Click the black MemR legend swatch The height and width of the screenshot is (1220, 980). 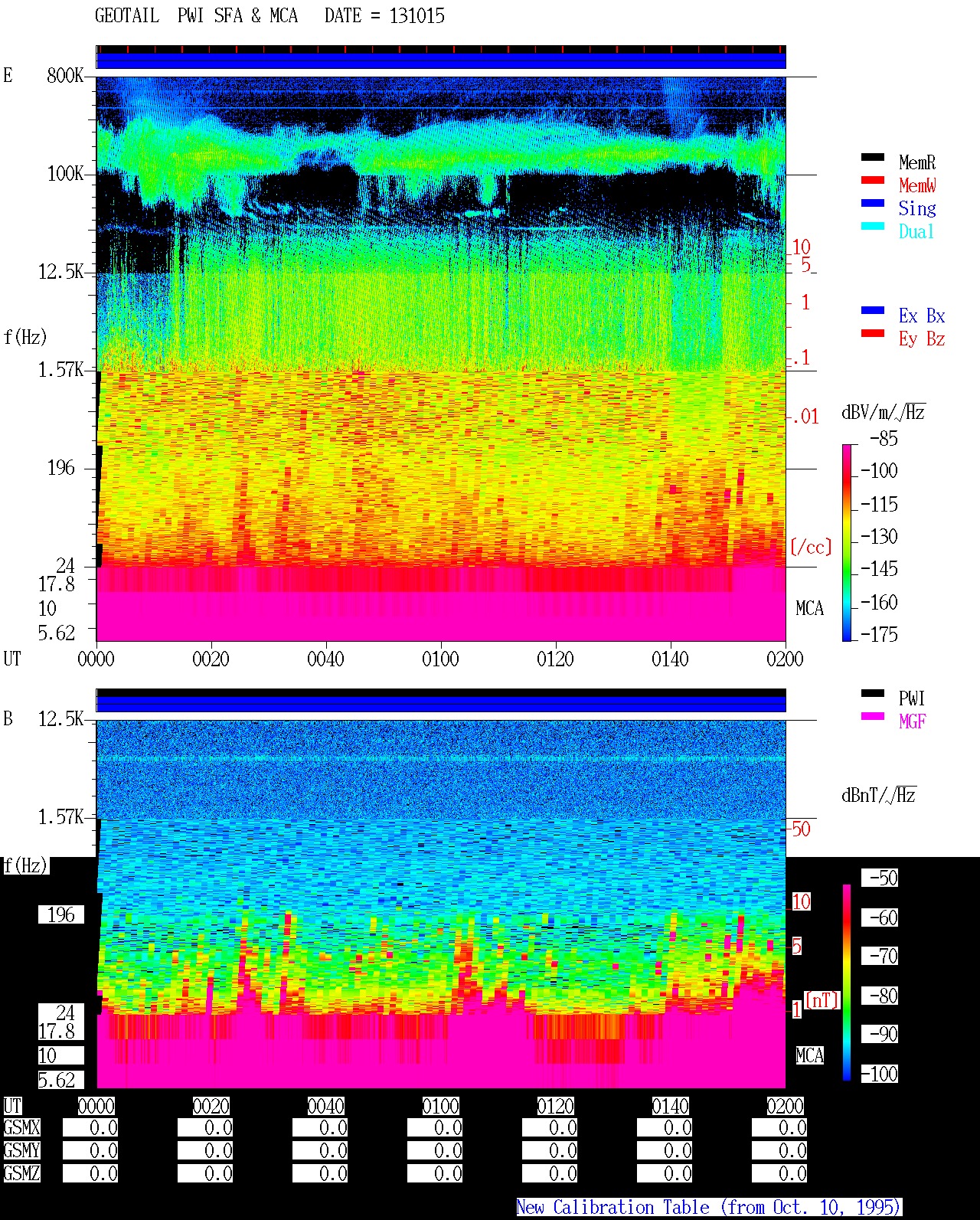click(873, 158)
